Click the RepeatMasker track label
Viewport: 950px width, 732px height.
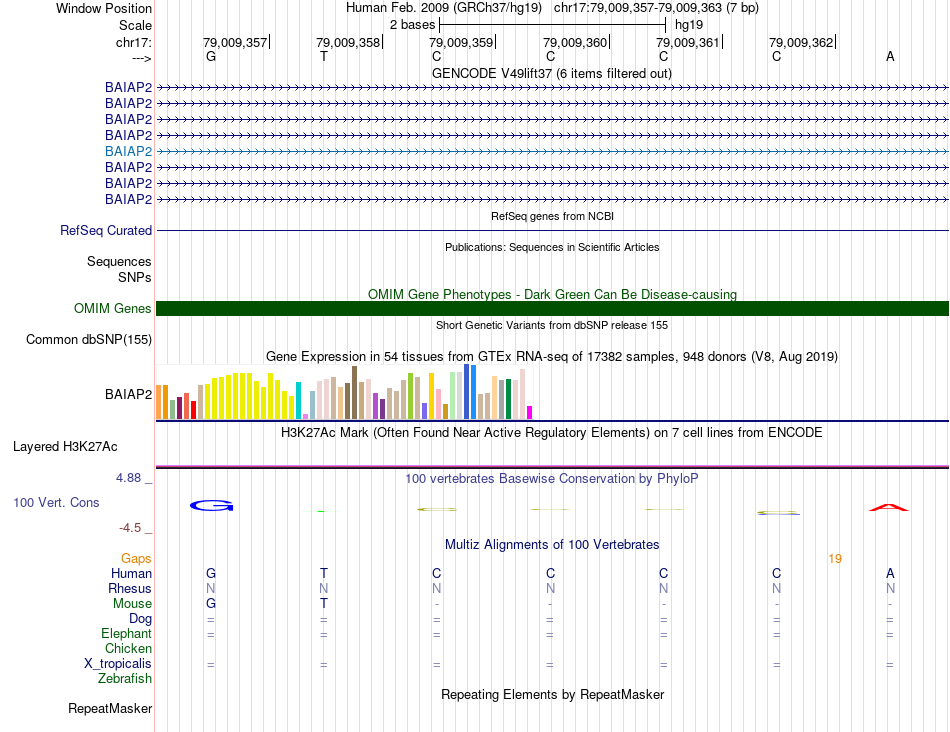coord(110,708)
